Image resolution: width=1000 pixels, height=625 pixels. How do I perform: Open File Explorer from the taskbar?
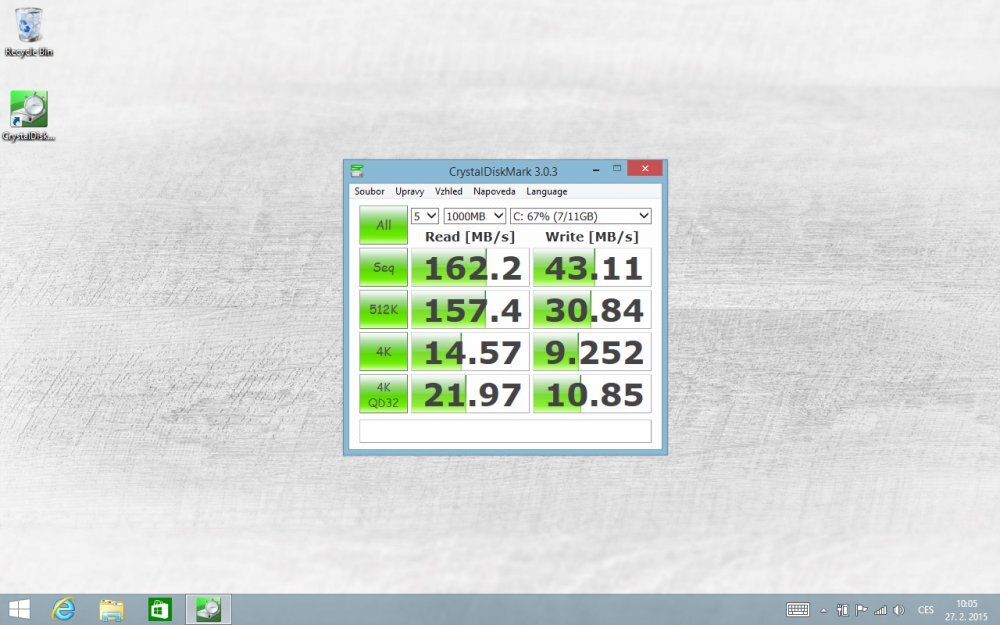click(x=111, y=609)
